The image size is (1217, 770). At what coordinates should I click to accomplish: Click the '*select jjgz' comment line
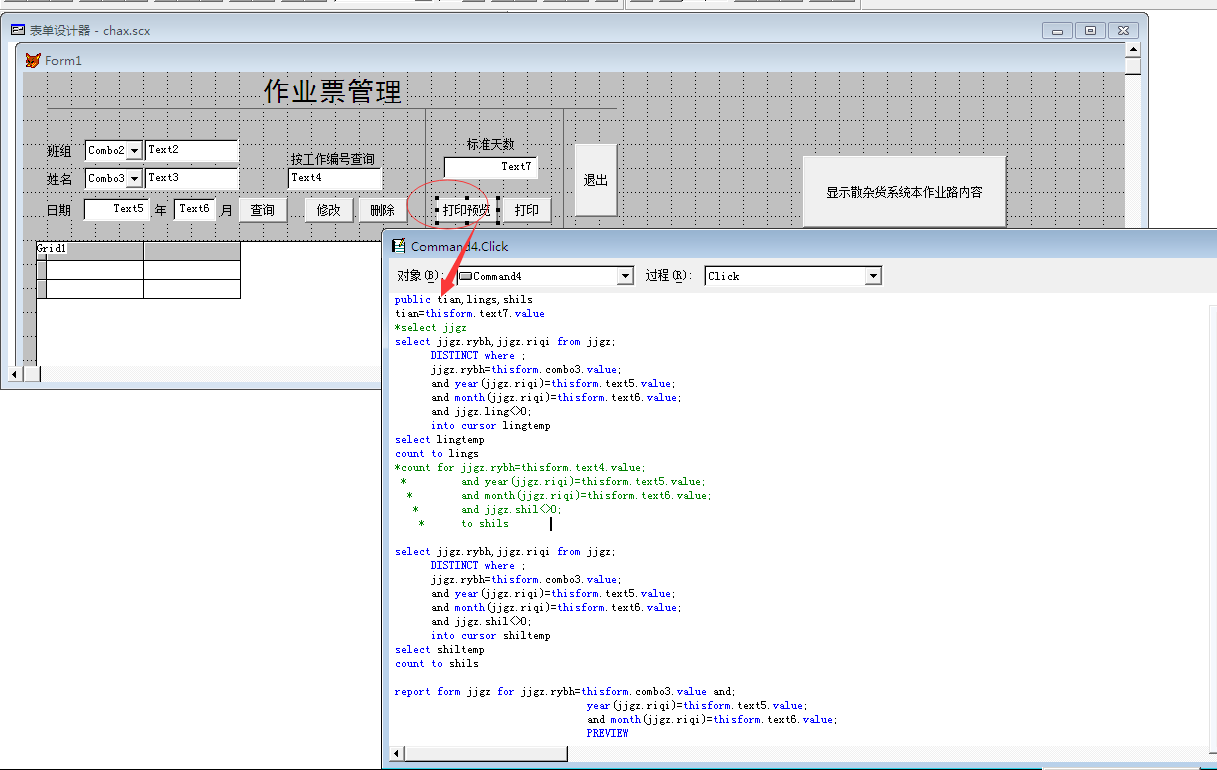coord(431,327)
